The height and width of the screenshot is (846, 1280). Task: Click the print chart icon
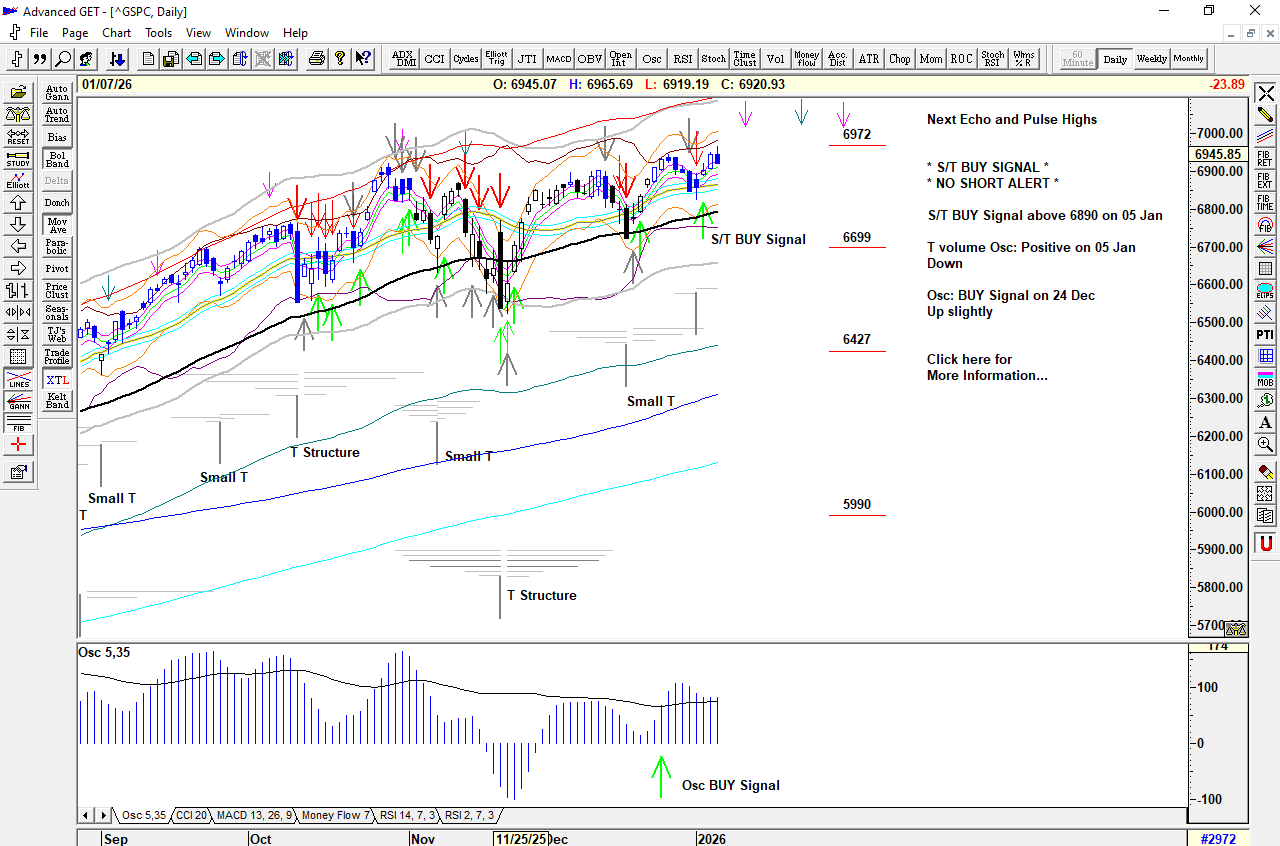click(x=317, y=59)
